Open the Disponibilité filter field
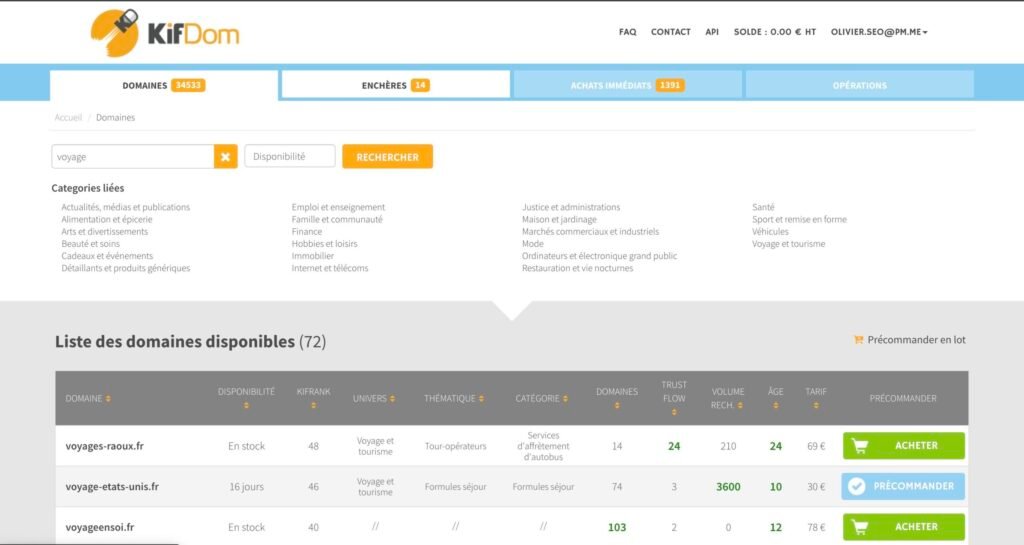The image size is (1024, 545). click(x=289, y=157)
